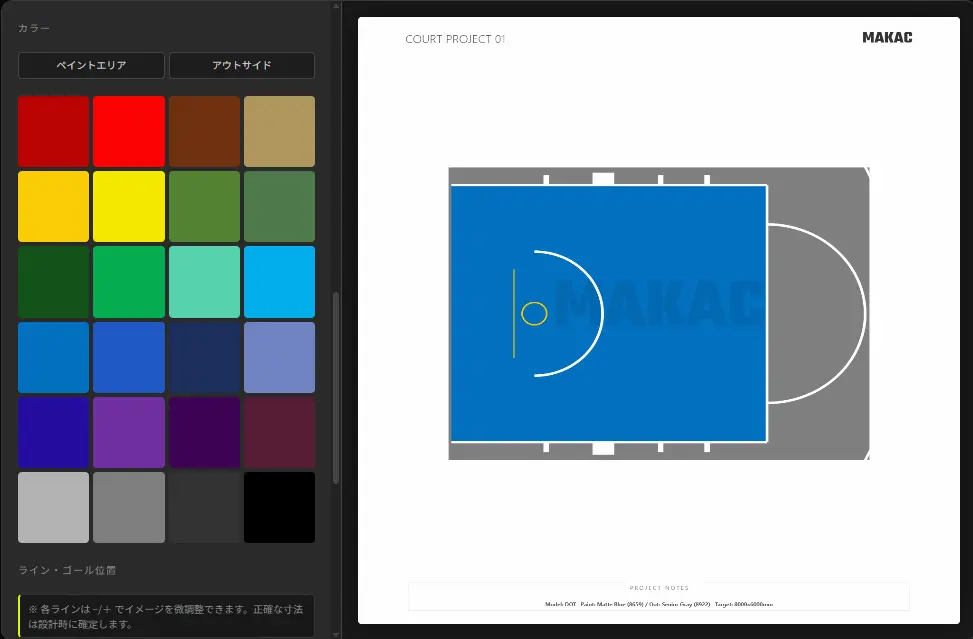Choose the bright yellow swatch
The width and height of the screenshot is (973, 639).
click(129, 207)
